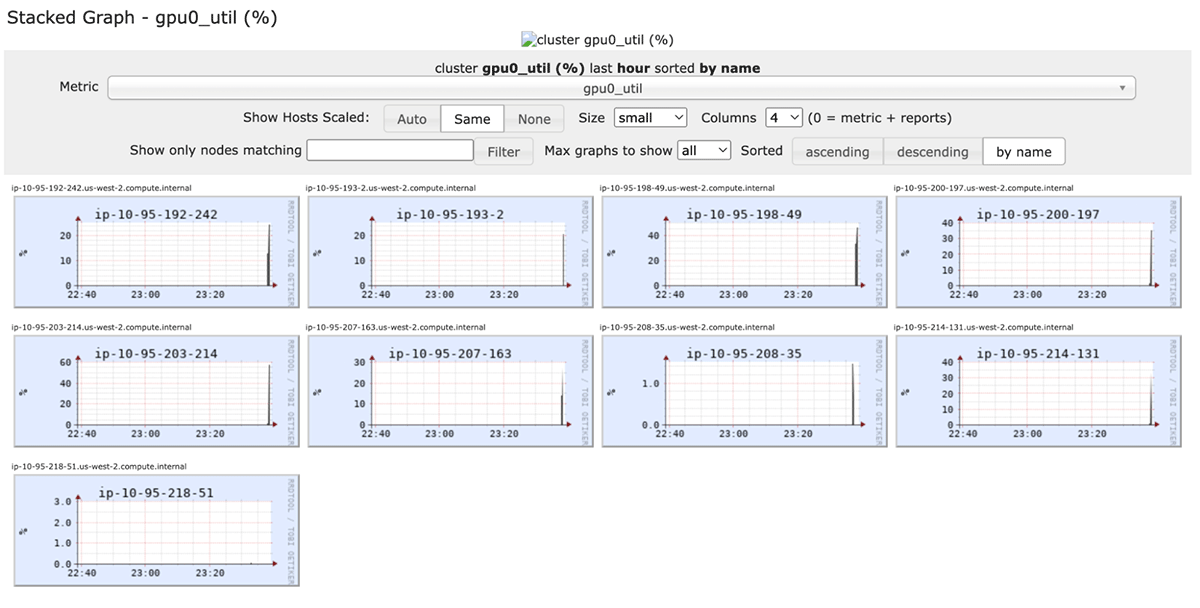Set hosts scaled to None
1200x608 pixels.
534,119
